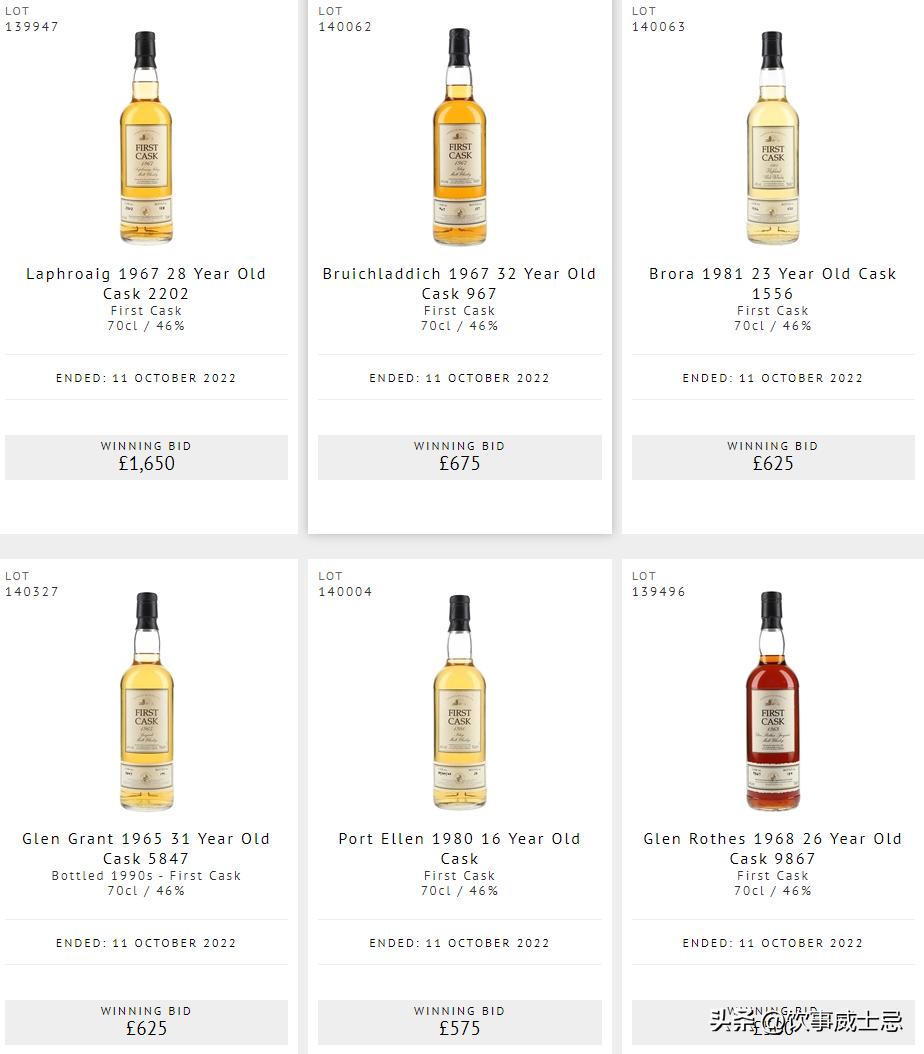Screen dimensions: 924x1054
Task: Click lot number 139496
Action: pos(659,592)
